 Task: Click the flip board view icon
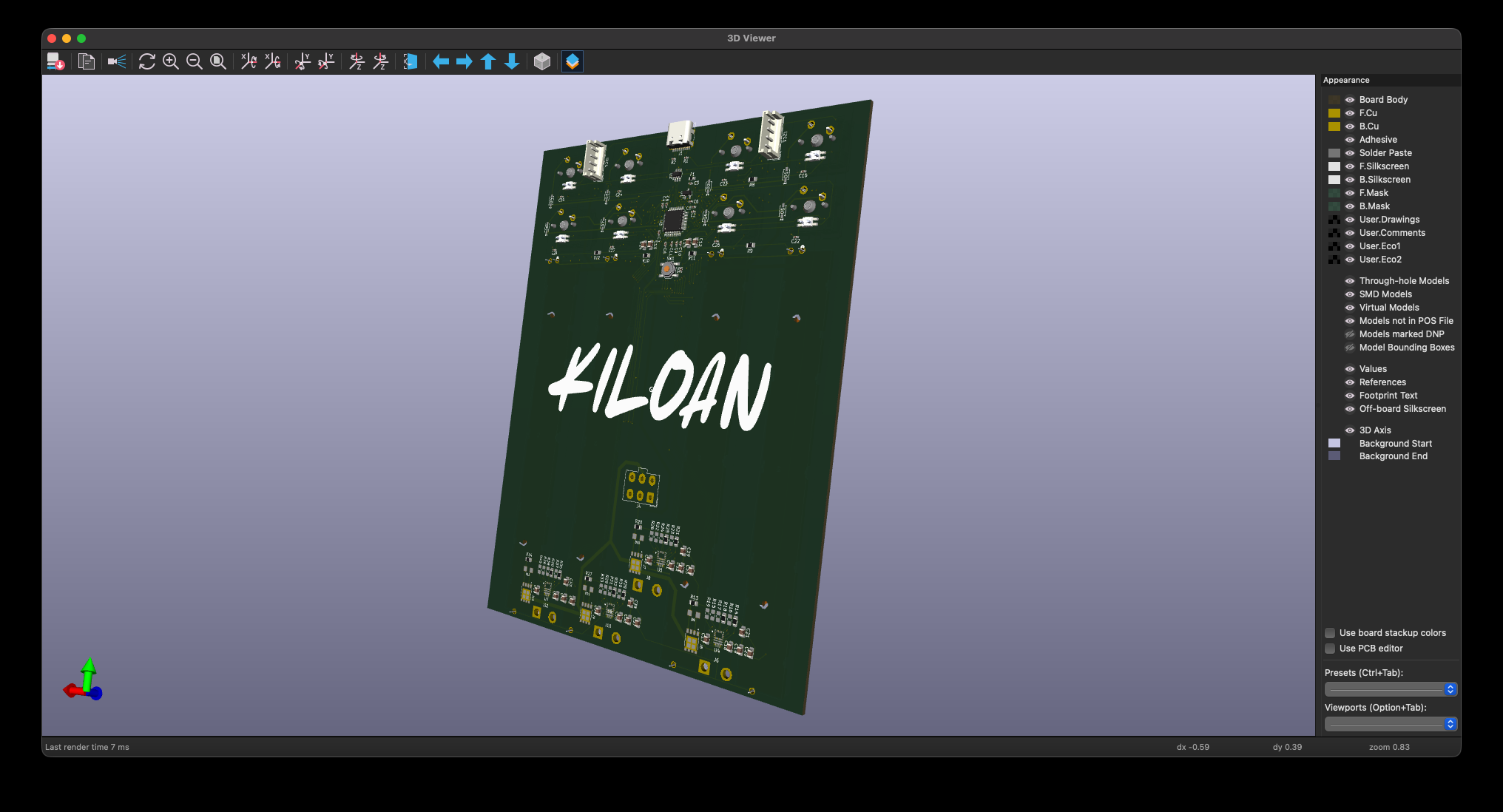(411, 61)
